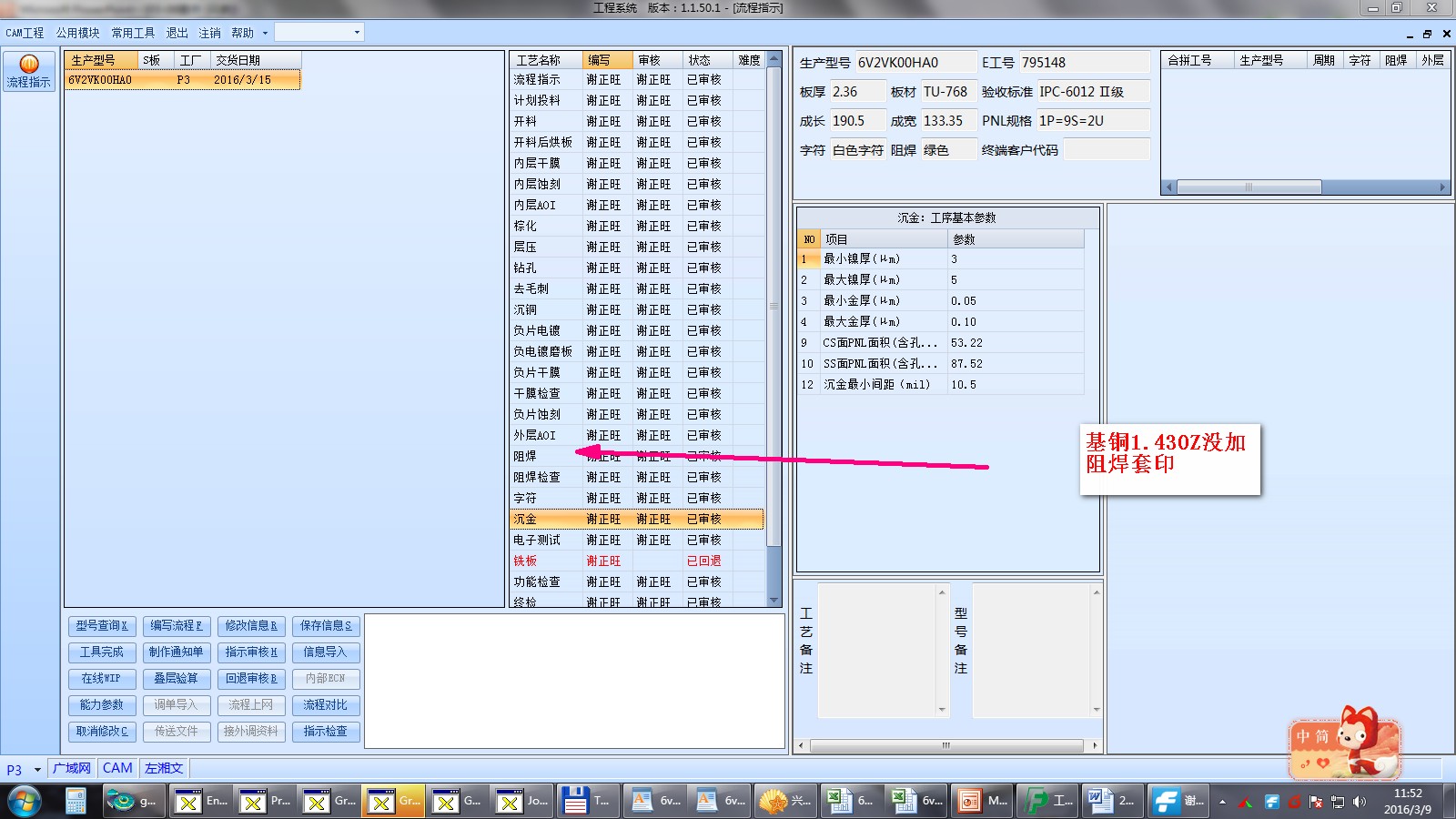Click the 终端客户代码 input field

coord(1106,150)
